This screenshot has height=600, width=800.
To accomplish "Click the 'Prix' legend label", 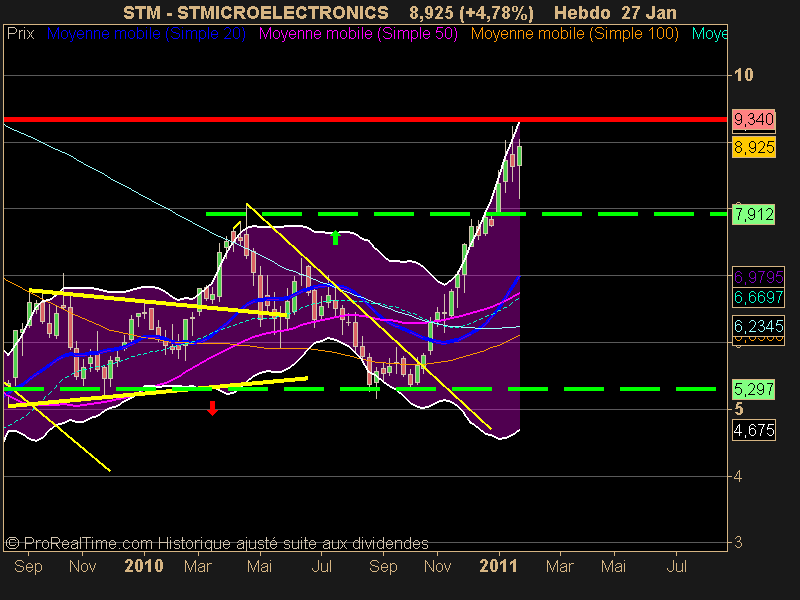I will coord(20,34).
